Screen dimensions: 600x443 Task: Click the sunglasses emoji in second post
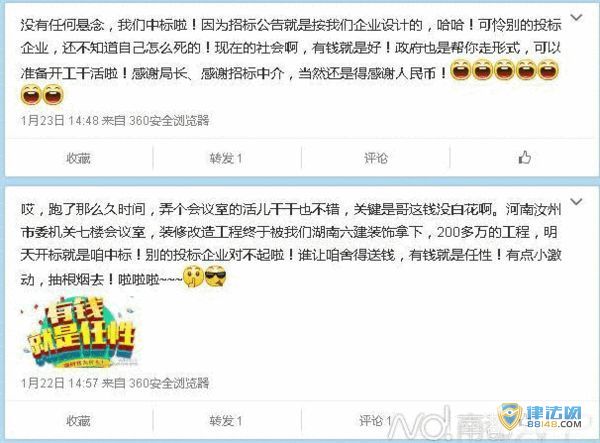[216, 277]
